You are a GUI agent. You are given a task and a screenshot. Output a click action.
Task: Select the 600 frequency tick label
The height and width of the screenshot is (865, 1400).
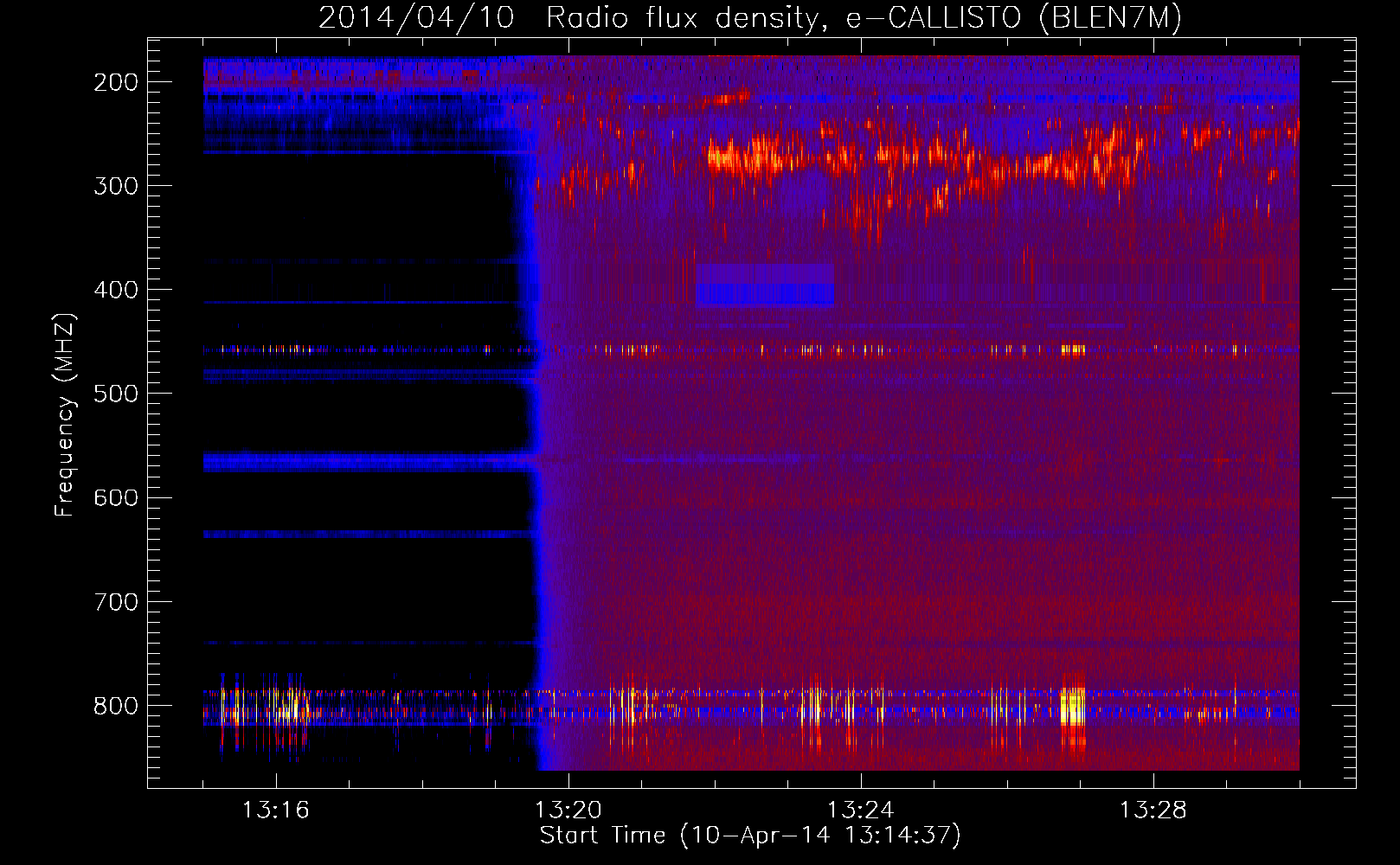[x=116, y=497]
